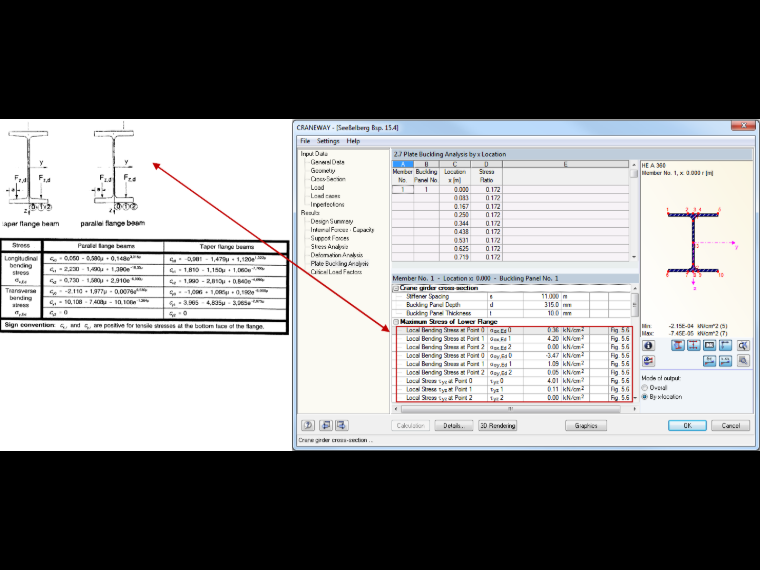The image size is (760, 570).
Task: Click the Stiffener Spacing row
Action: (511, 297)
